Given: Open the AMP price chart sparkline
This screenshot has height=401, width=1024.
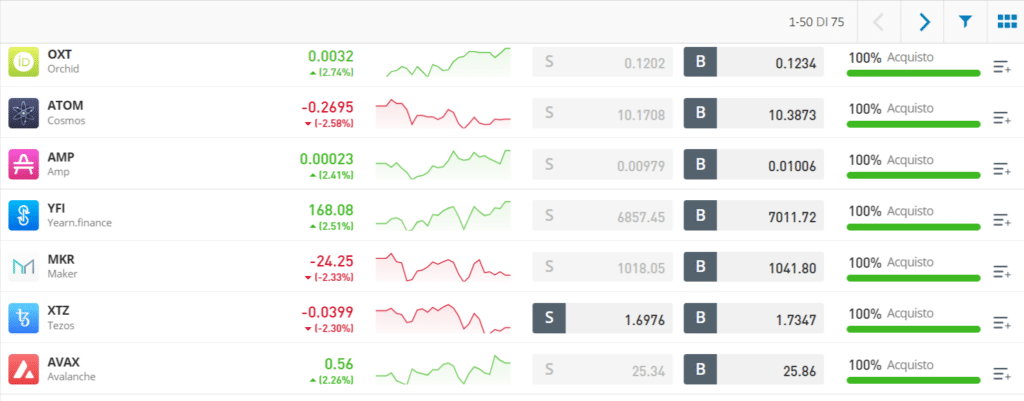Looking at the screenshot, I should click(x=443, y=165).
